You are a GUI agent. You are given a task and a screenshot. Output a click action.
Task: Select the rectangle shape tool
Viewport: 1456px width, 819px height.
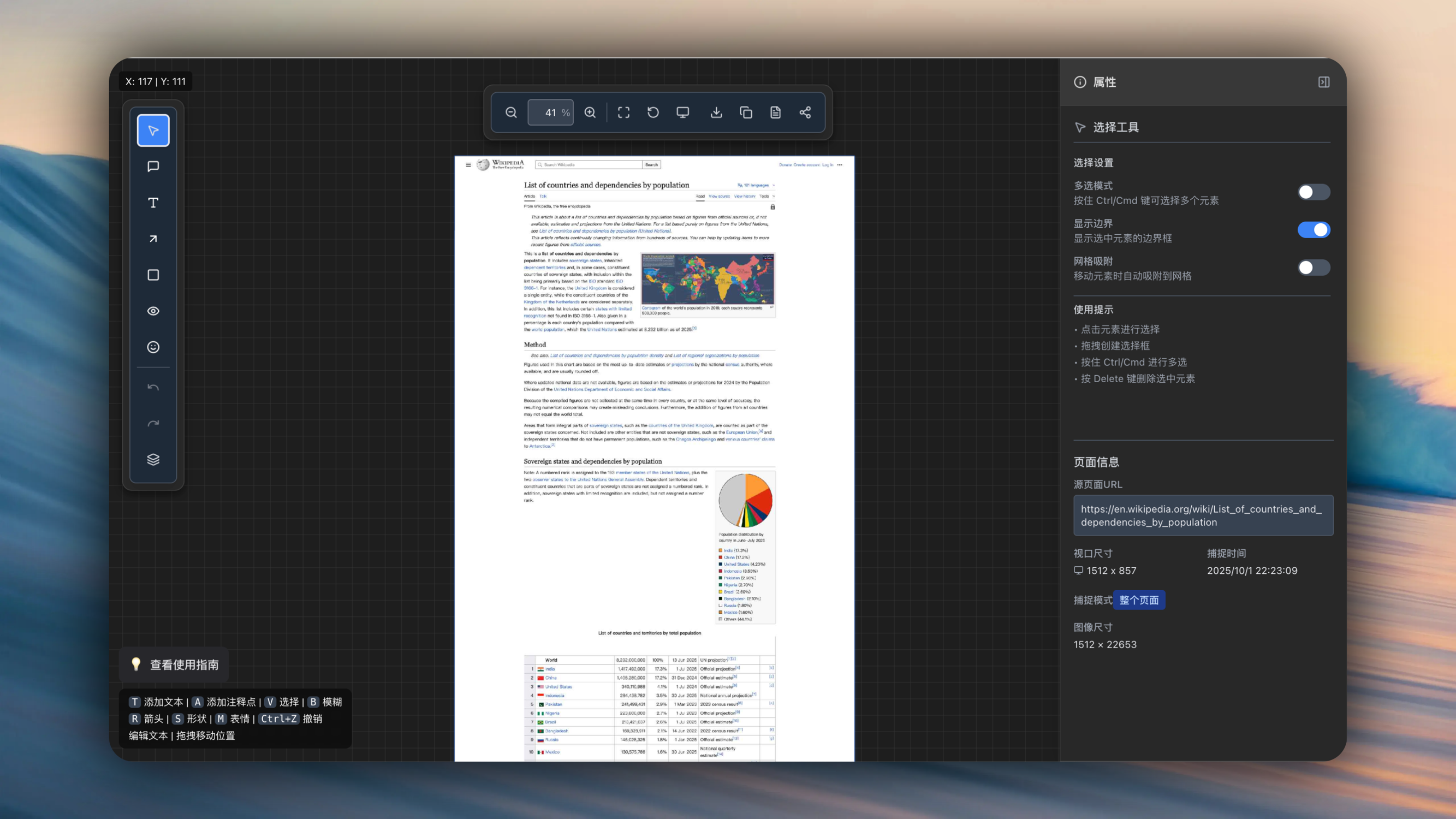coord(153,275)
